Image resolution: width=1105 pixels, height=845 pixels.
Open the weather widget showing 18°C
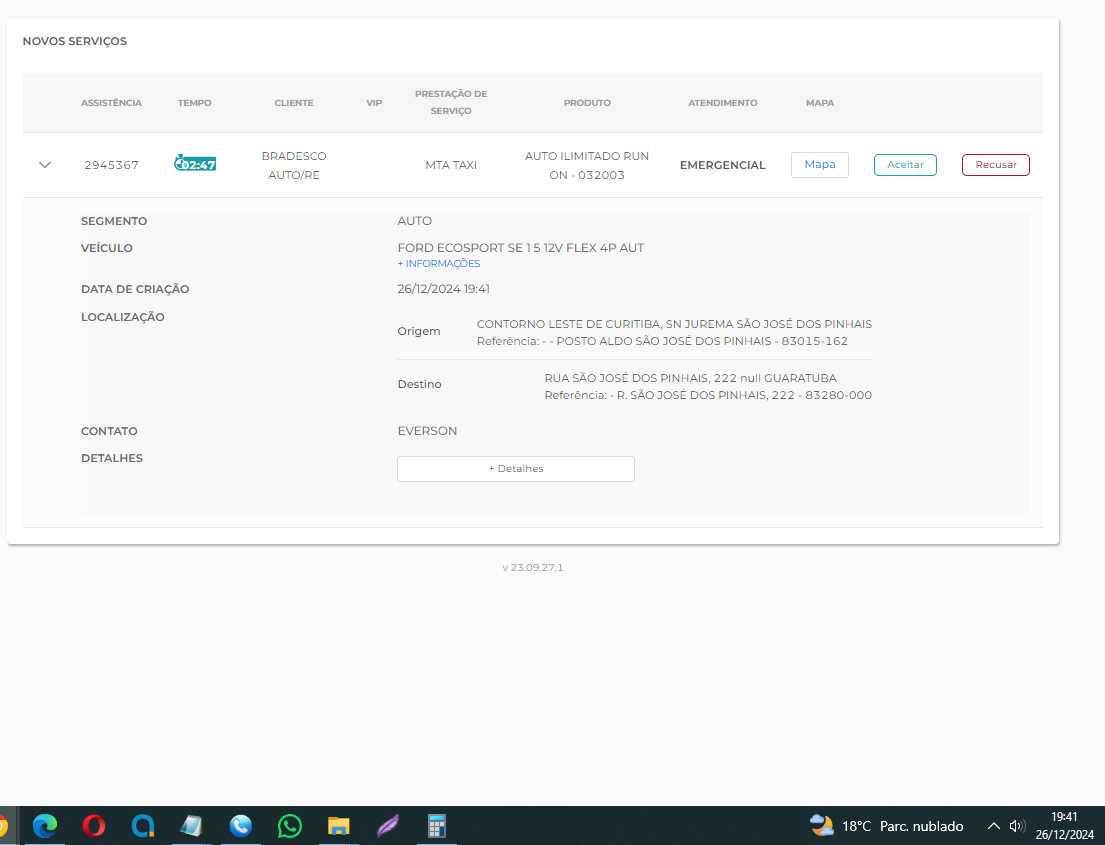pyautogui.click(x=886, y=826)
